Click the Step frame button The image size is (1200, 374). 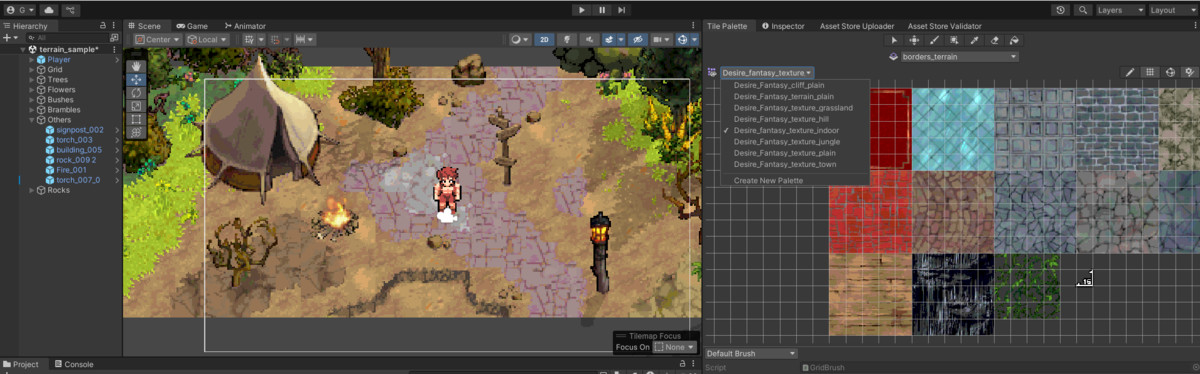point(622,9)
